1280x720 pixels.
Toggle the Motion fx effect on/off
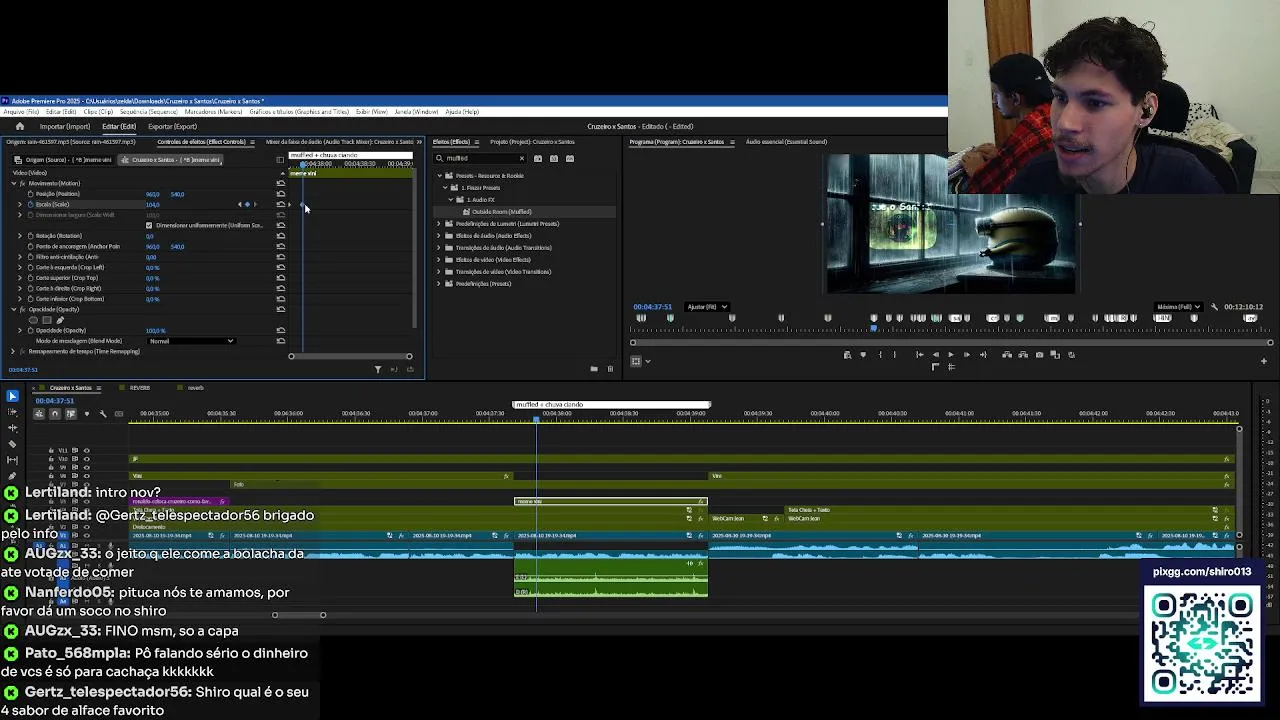[23, 183]
